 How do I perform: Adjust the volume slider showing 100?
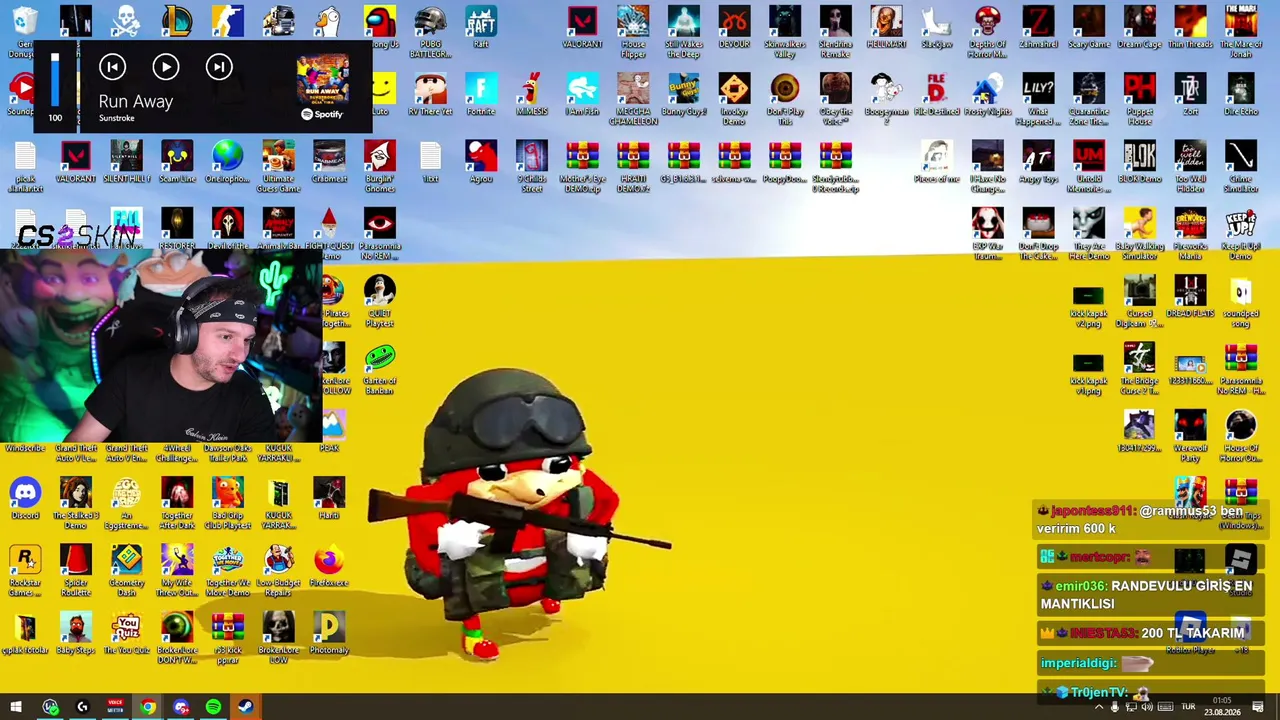[55, 80]
